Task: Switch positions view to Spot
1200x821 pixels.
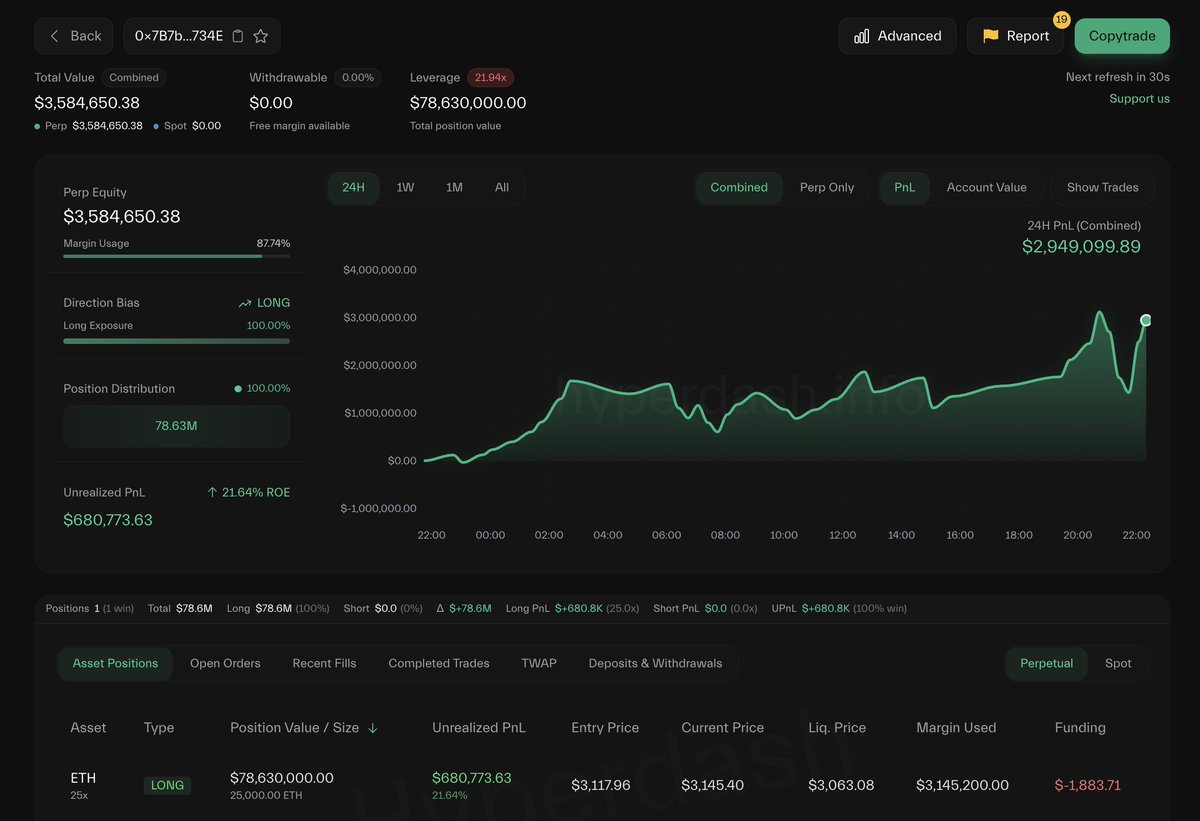Action: click(1118, 663)
